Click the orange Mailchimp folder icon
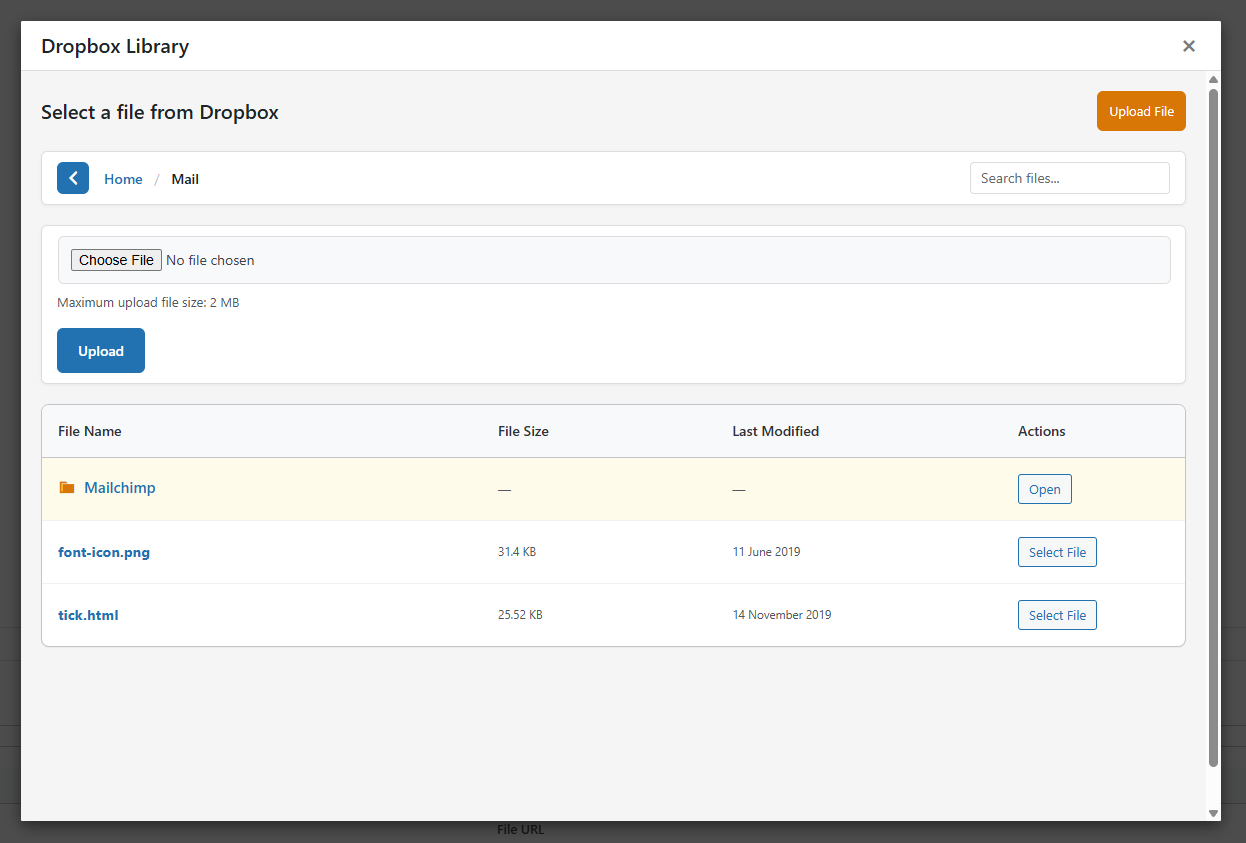 coord(67,488)
